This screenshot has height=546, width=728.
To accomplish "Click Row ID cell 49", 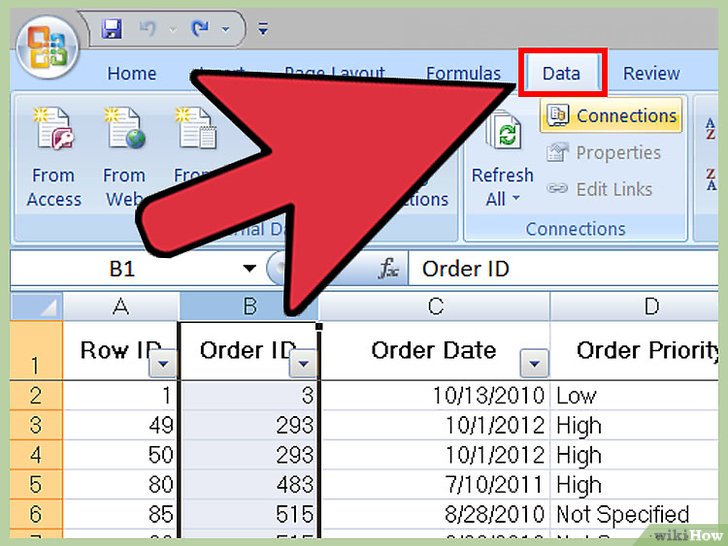I will [x=121, y=425].
